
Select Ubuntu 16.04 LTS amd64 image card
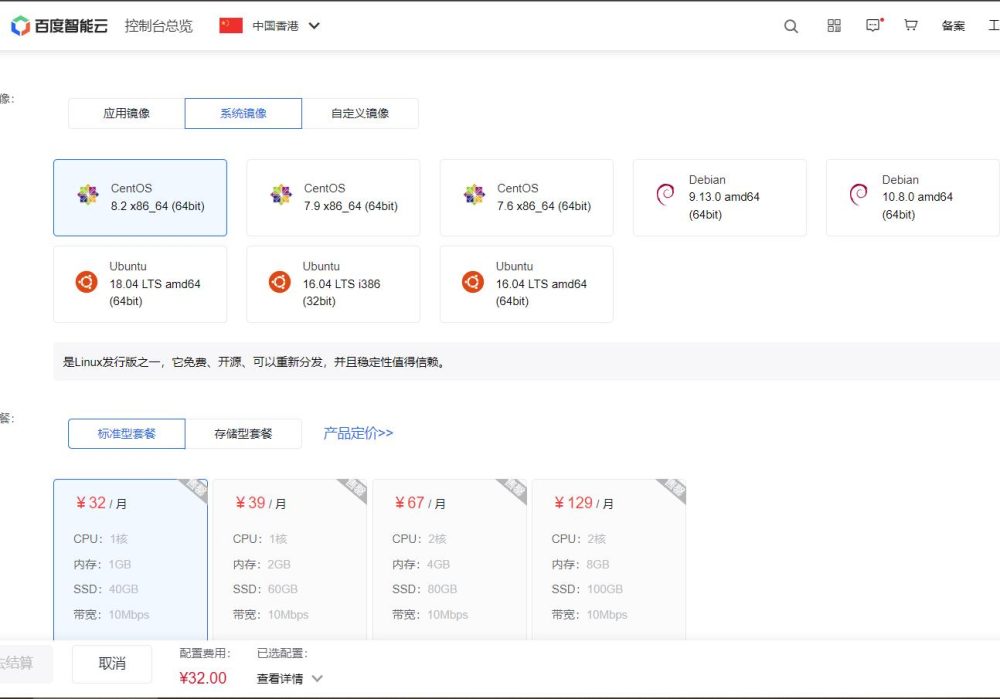526,284
